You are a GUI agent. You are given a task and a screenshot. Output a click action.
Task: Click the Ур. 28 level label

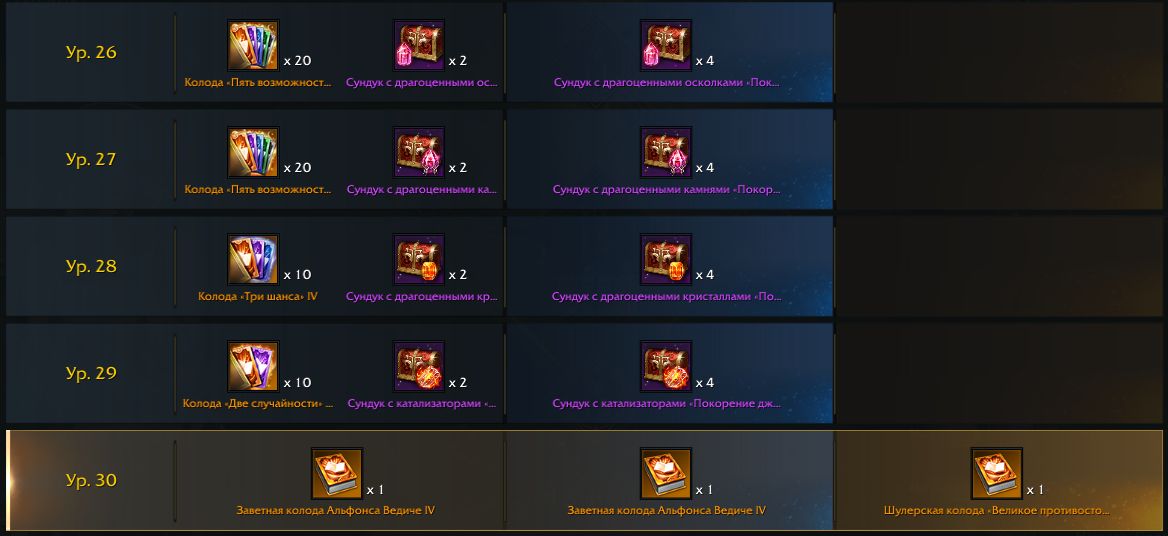(91, 266)
